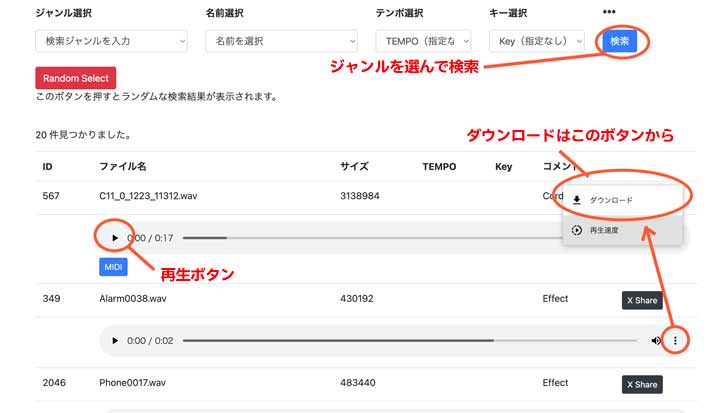Viewport: 720px width, 413px height.
Task: Click the playback speed icon in popup
Action: click(577, 230)
